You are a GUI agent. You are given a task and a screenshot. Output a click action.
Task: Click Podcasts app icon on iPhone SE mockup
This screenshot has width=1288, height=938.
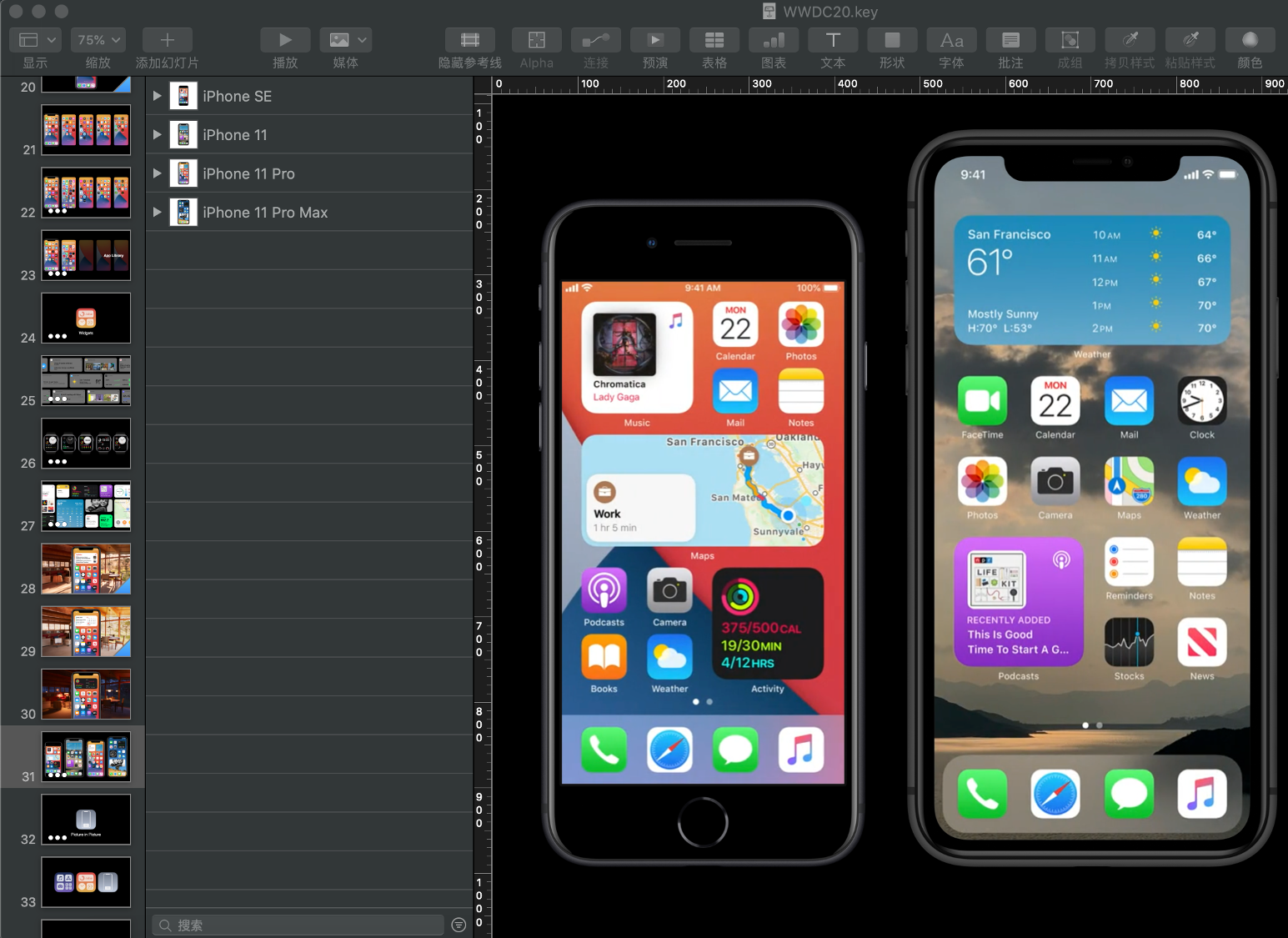click(x=604, y=590)
